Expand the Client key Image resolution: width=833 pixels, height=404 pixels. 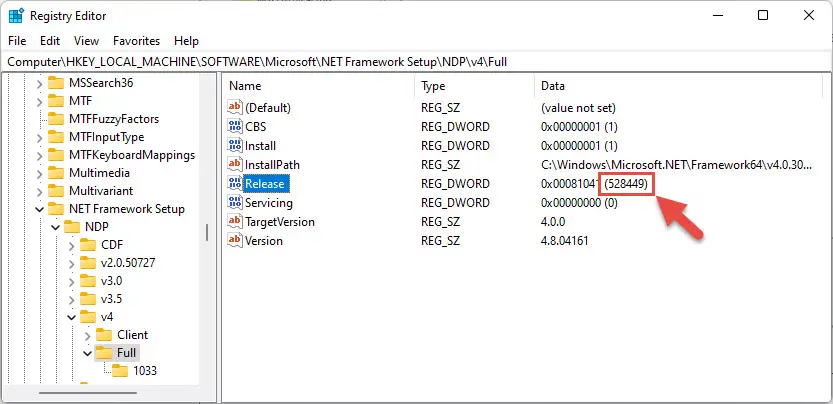pos(88,335)
